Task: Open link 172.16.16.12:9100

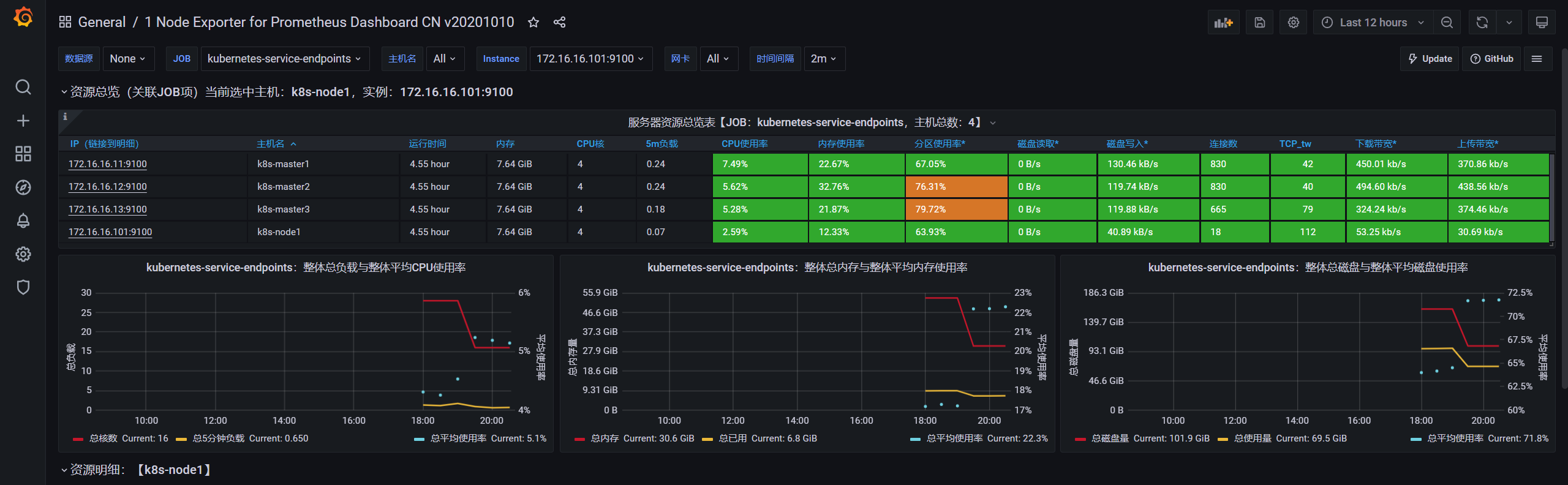Action: coord(108,187)
